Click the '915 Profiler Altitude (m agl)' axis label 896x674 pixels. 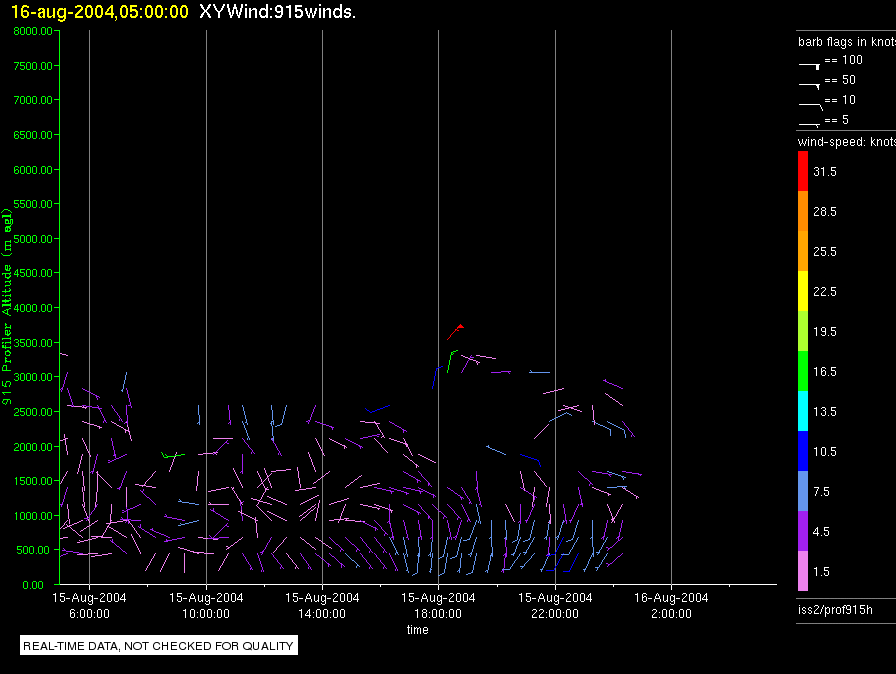point(7,307)
